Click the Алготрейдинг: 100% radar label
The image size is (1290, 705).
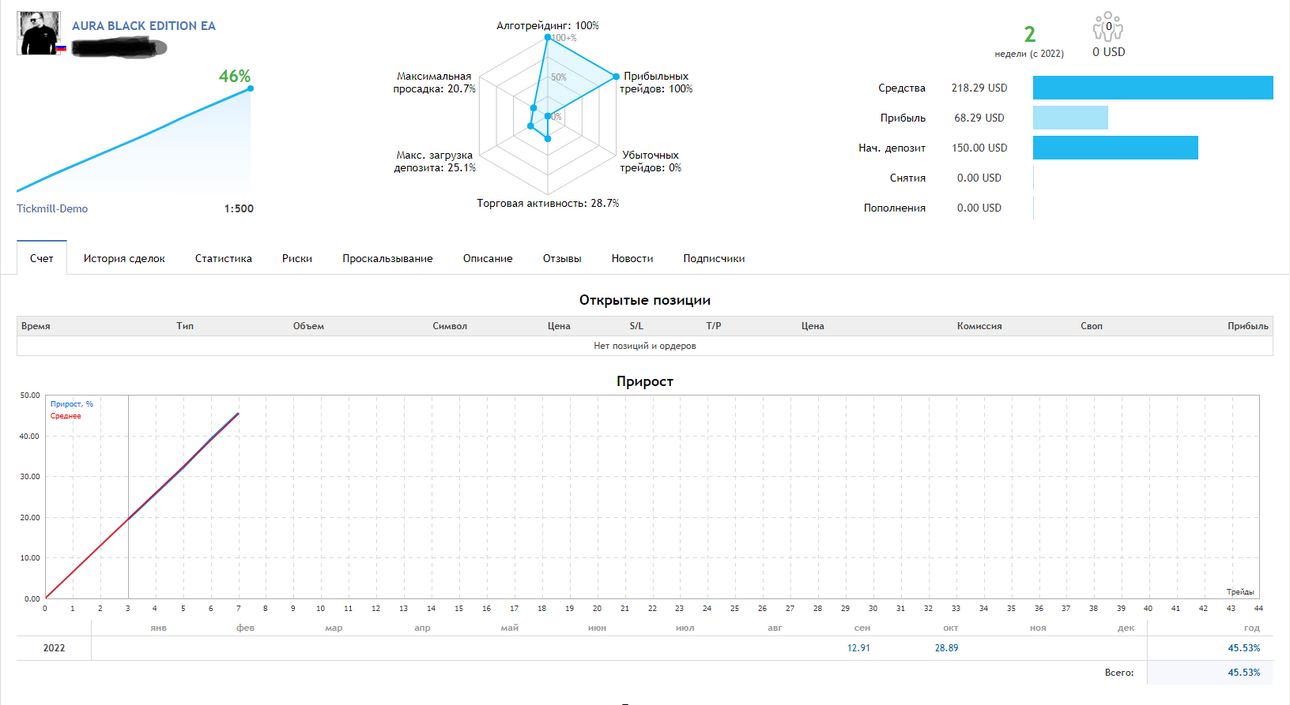547,25
